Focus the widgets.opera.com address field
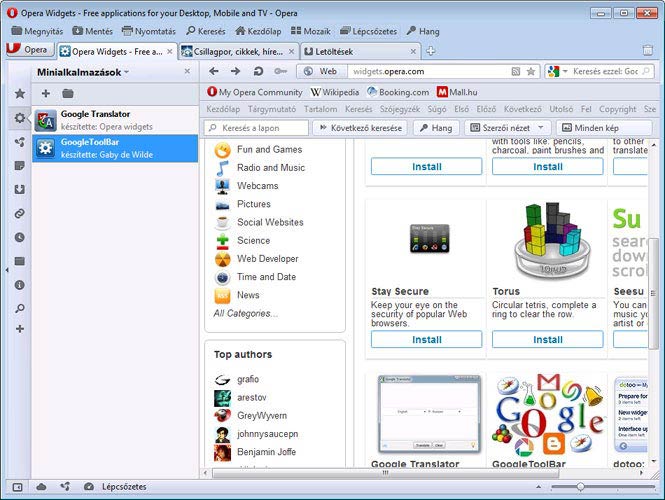 coord(428,71)
